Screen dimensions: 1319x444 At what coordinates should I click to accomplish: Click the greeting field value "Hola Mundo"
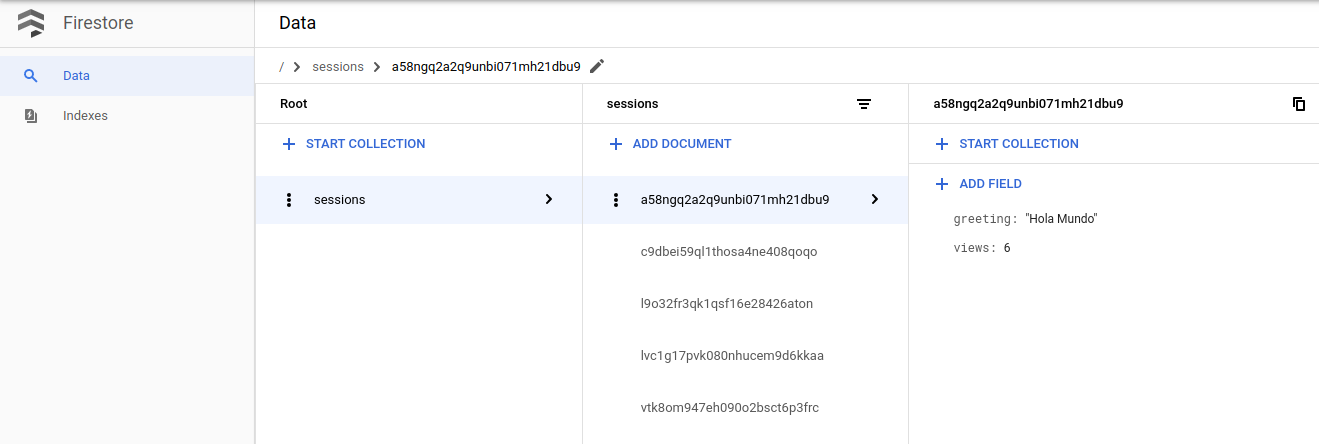tap(1061, 219)
